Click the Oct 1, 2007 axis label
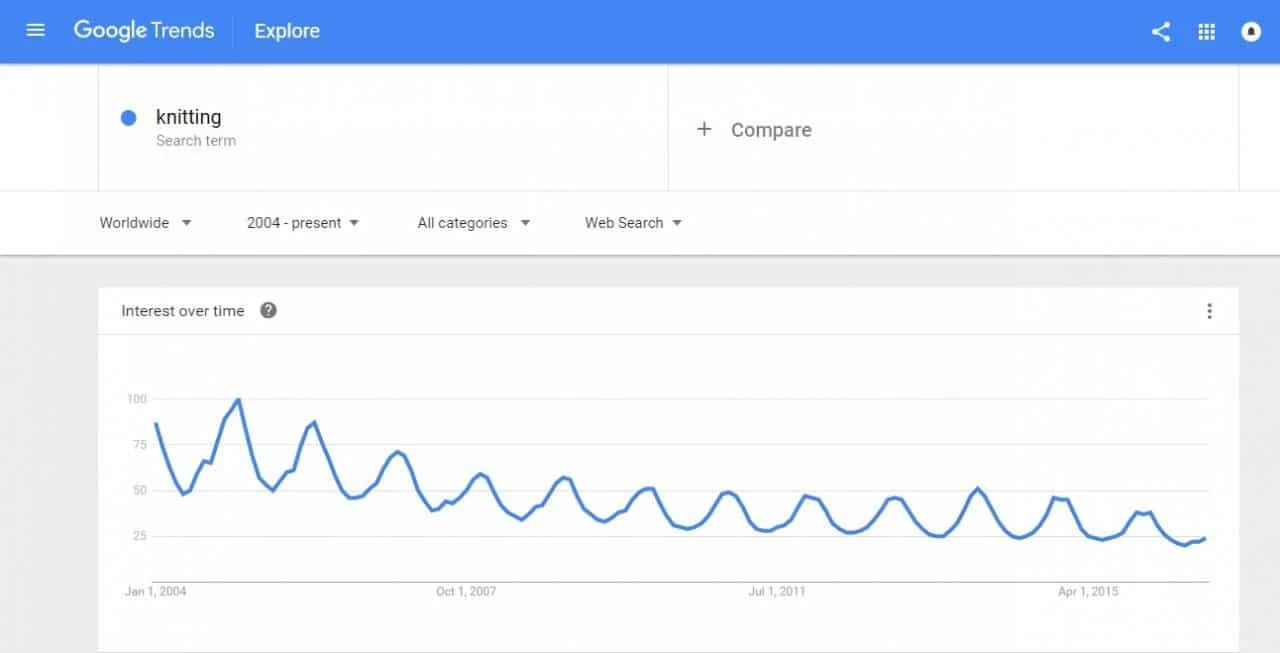Screen dimensions: 1280x653 (x=466, y=592)
